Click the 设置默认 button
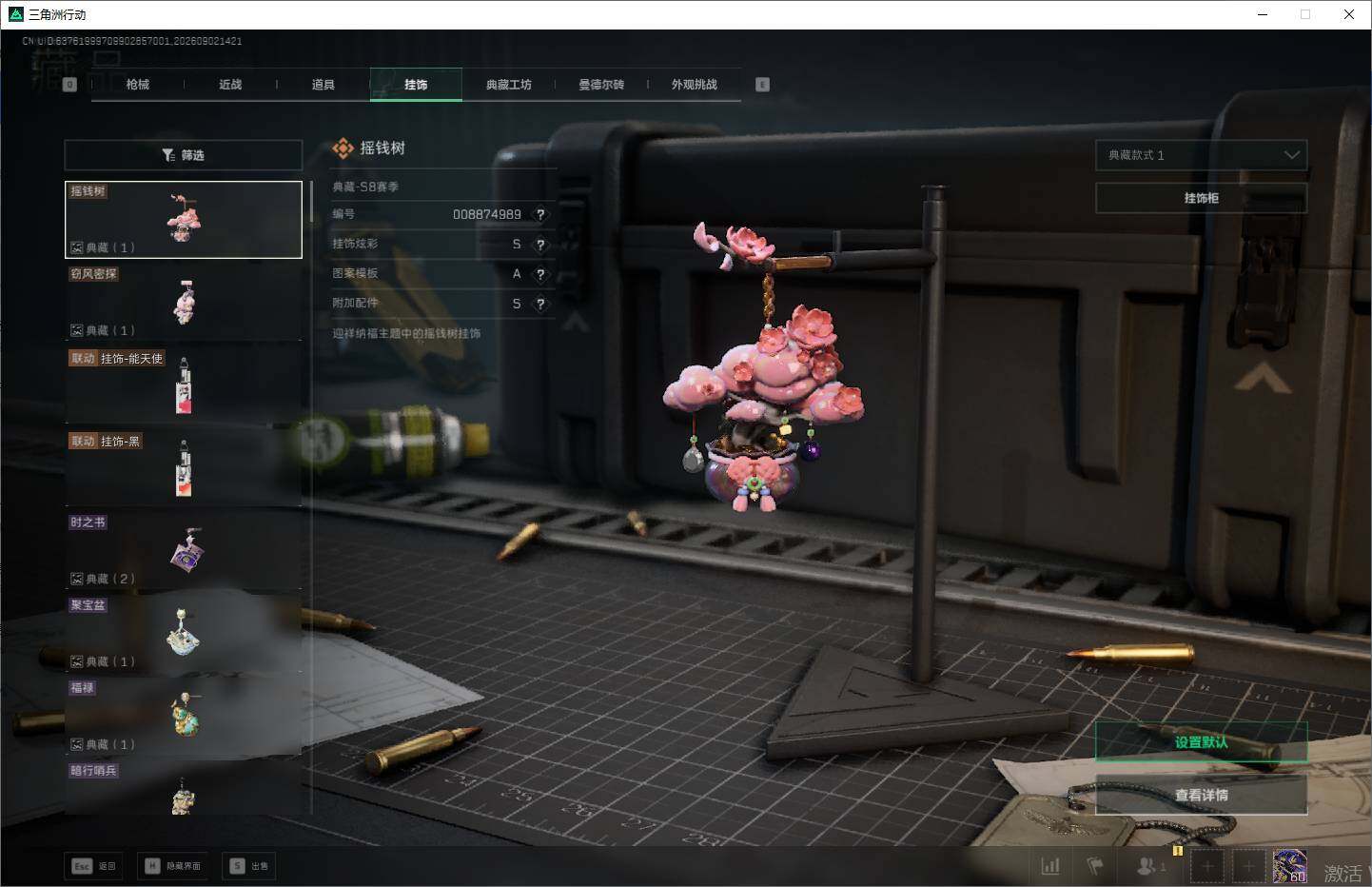This screenshot has height=887, width=1372. point(1202,742)
